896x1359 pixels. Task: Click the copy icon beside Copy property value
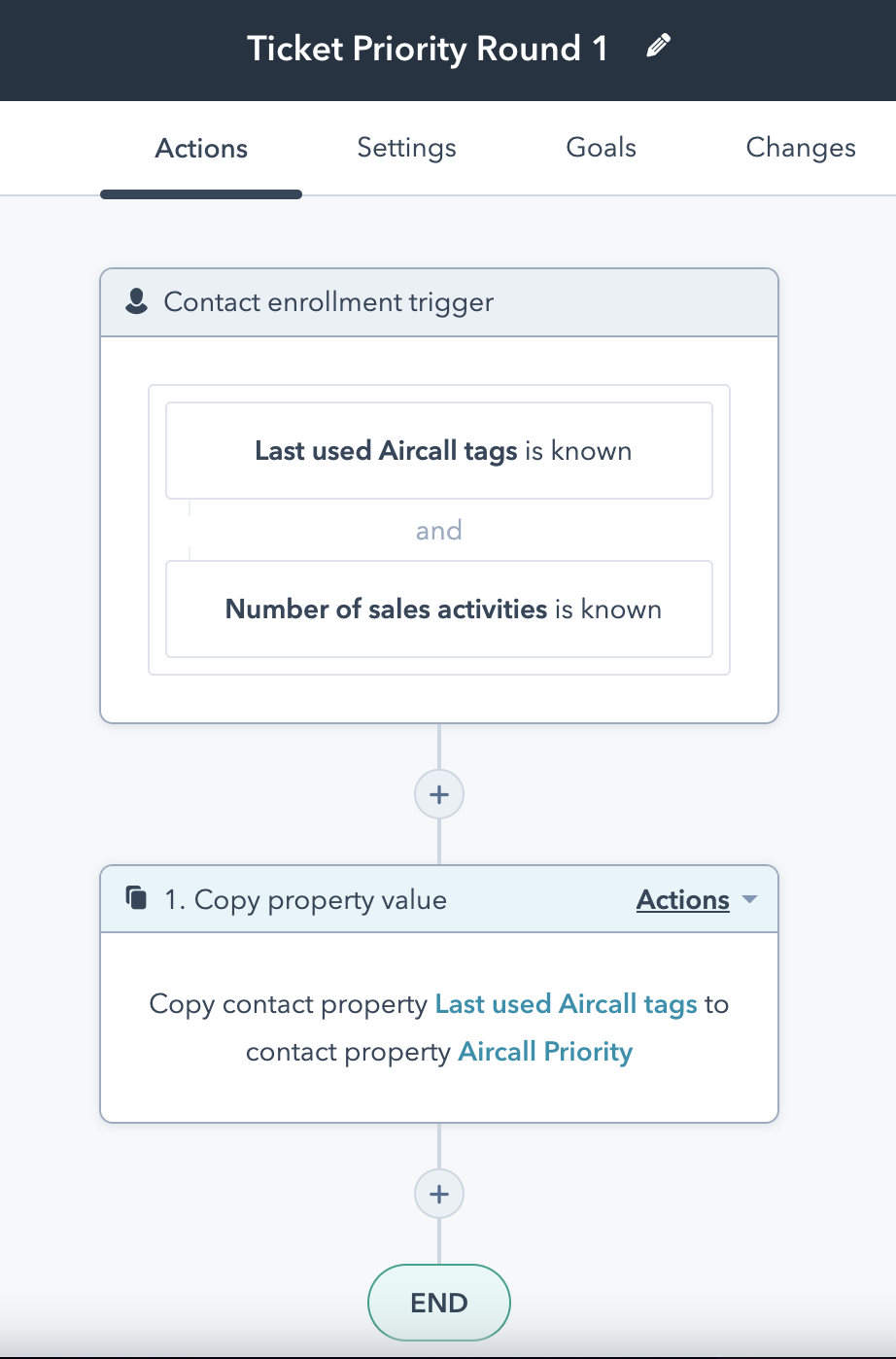(137, 898)
